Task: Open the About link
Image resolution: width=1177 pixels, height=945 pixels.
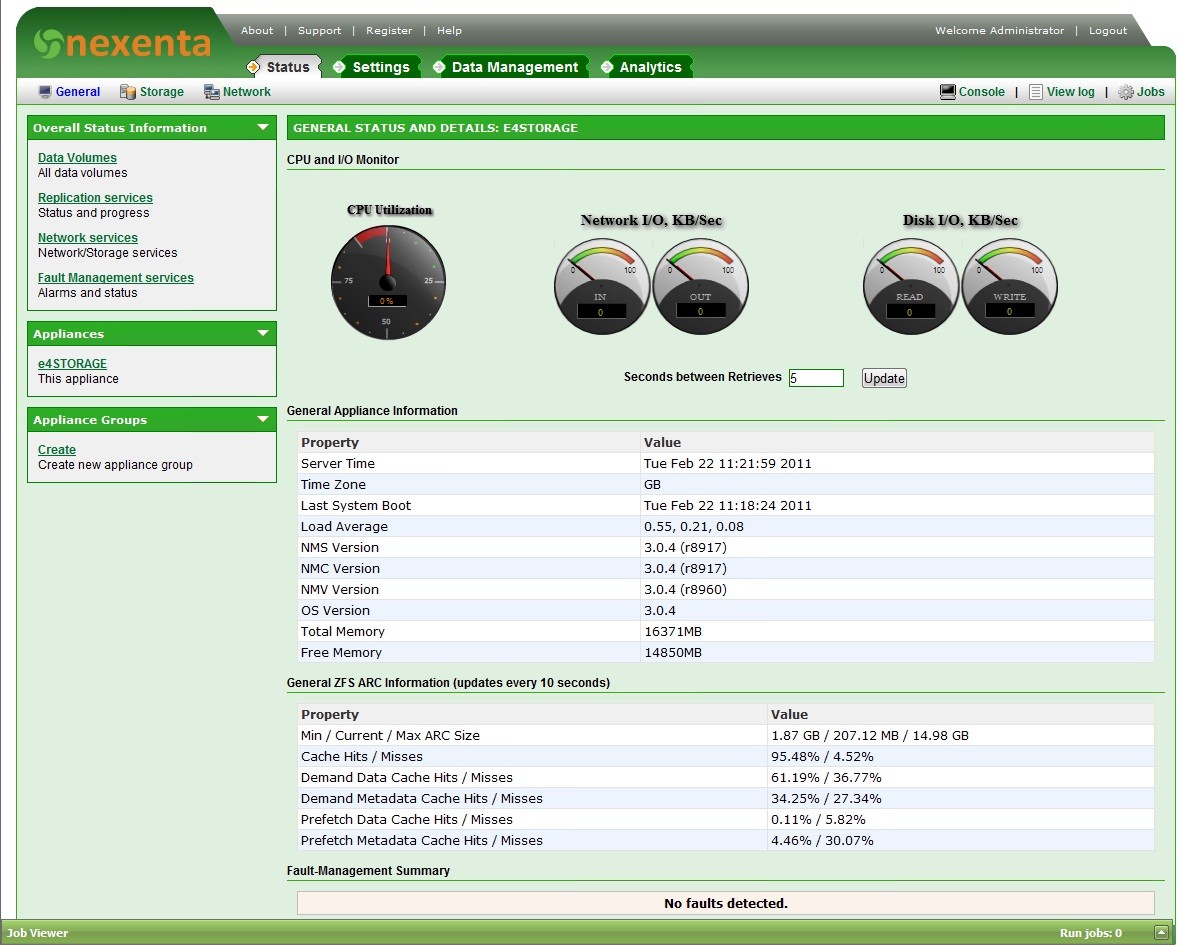Action: (x=257, y=30)
